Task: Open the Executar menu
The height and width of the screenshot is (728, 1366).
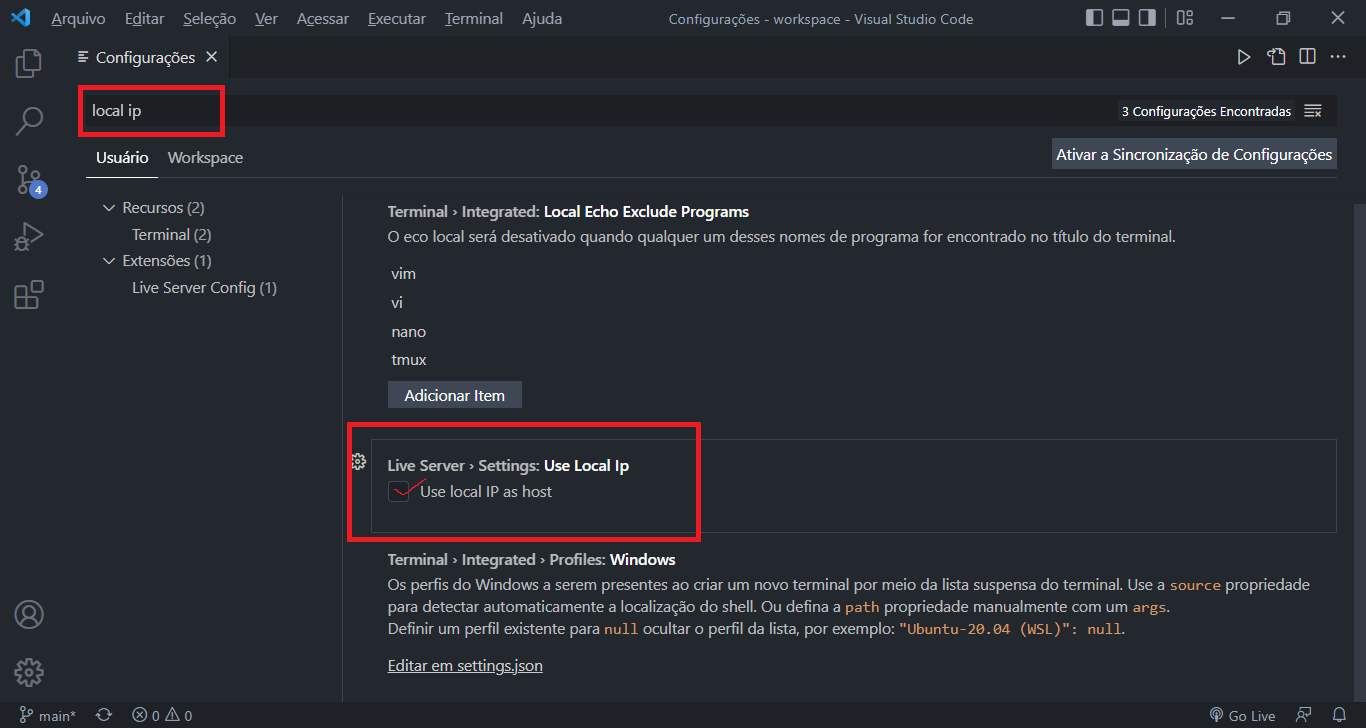Action: coord(397,18)
